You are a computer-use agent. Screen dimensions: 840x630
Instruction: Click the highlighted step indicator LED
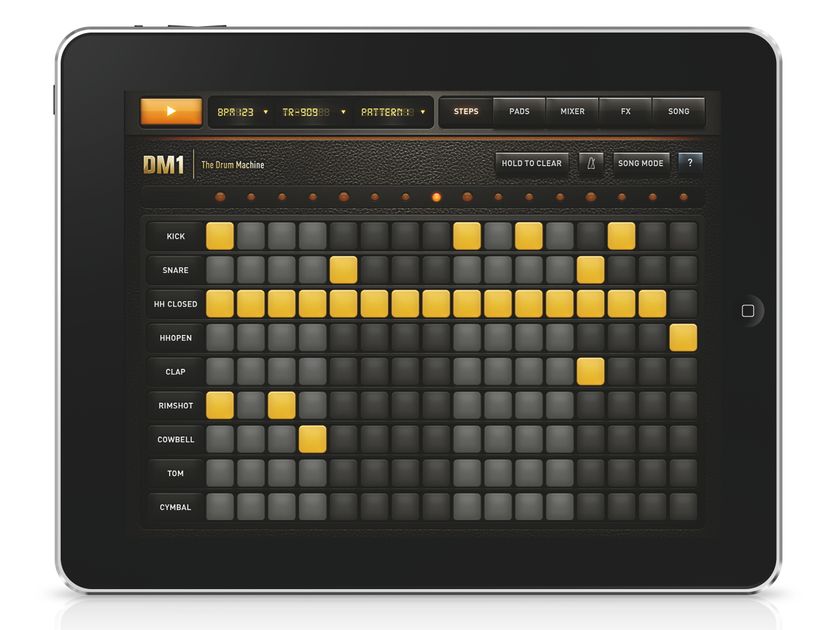[437, 198]
